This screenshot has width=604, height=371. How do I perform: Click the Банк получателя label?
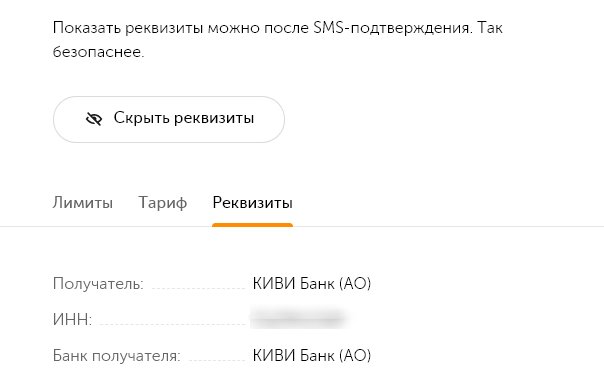point(116,355)
